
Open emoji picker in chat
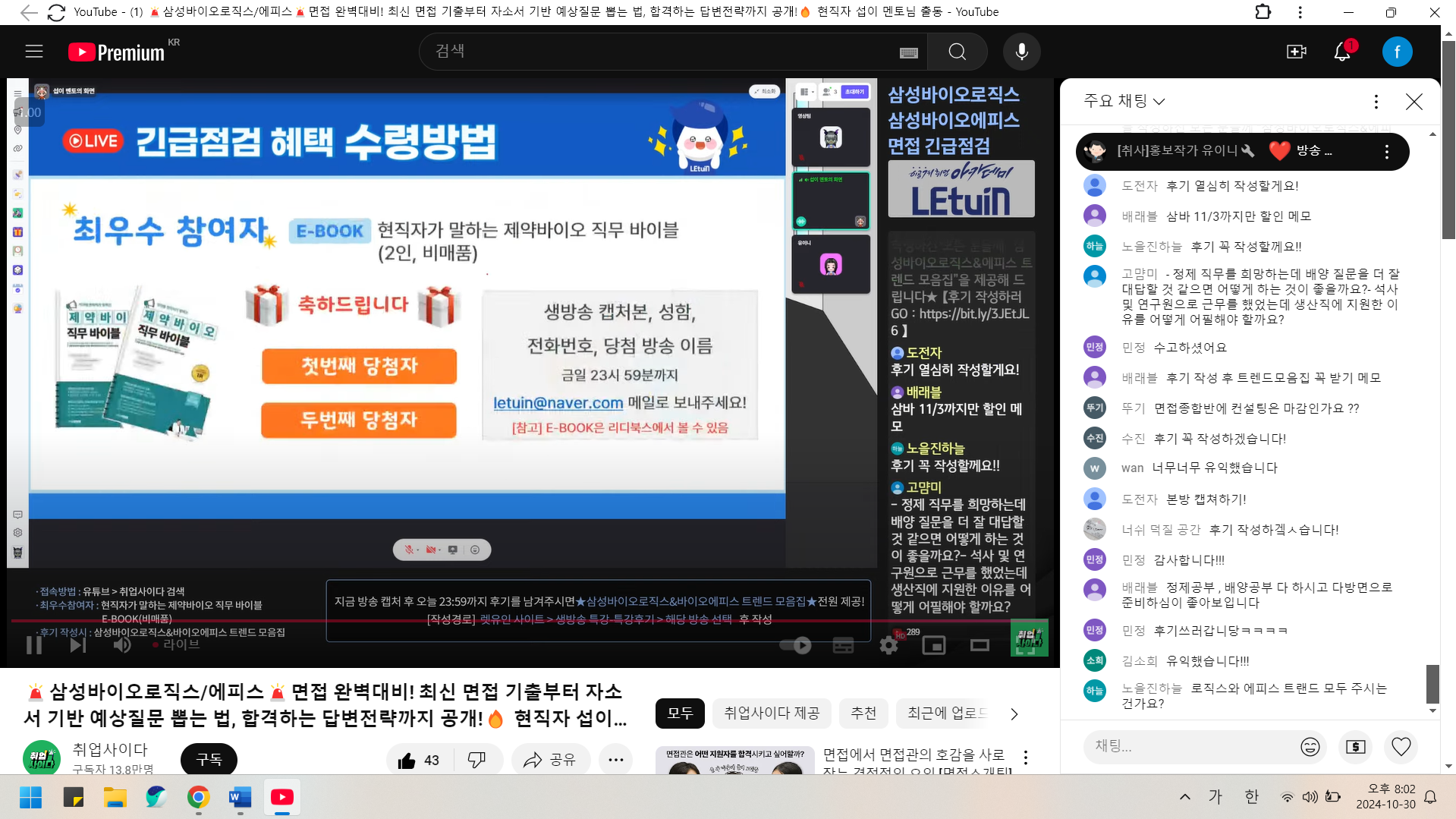tap(1310, 747)
